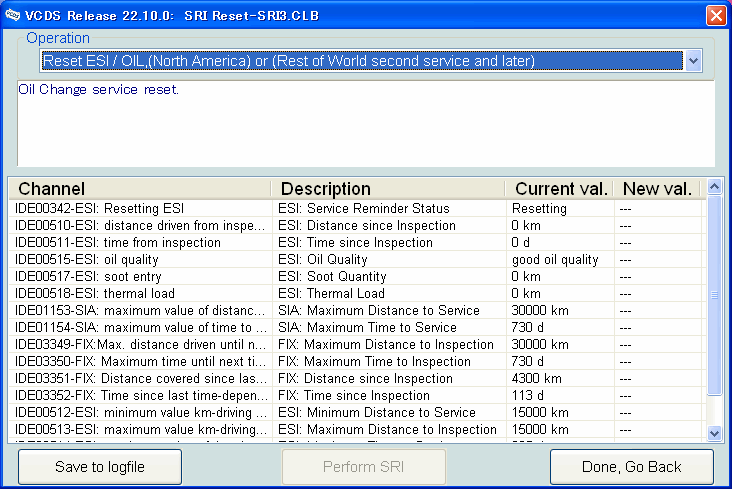Select row IDE03349-FIX: Max. distance driven
Viewport: 732px width, 489px height.
pos(357,345)
